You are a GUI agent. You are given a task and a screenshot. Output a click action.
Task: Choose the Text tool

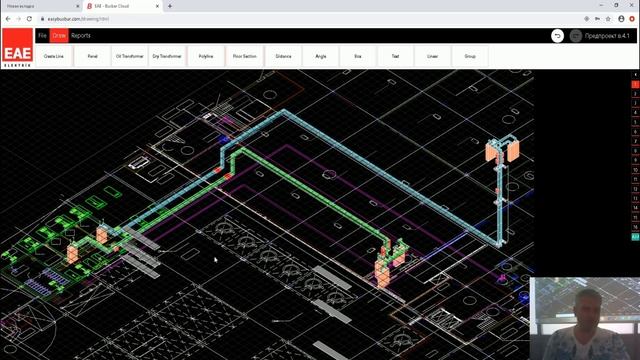pos(395,56)
